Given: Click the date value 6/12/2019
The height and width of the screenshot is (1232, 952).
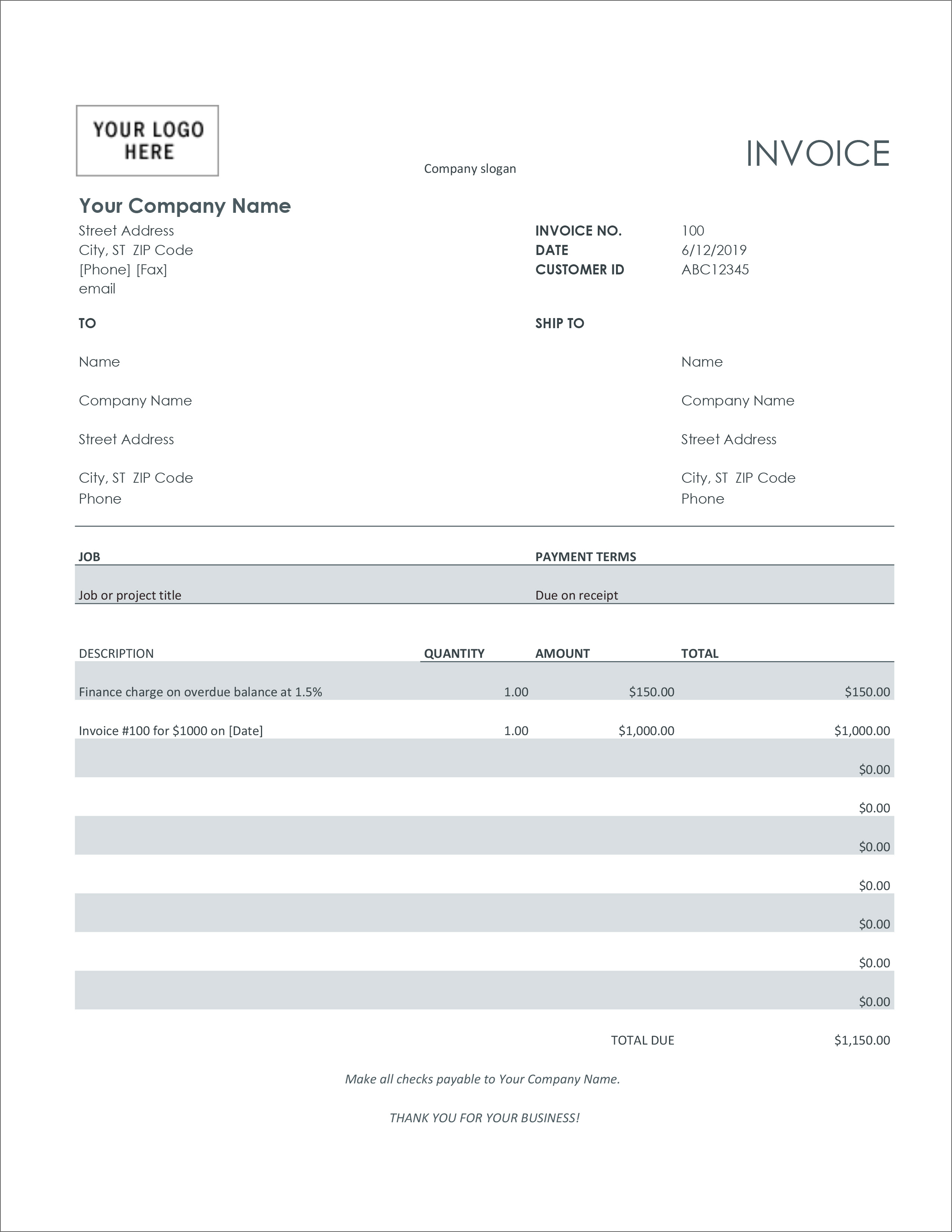Looking at the screenshot, I should 714,250.
